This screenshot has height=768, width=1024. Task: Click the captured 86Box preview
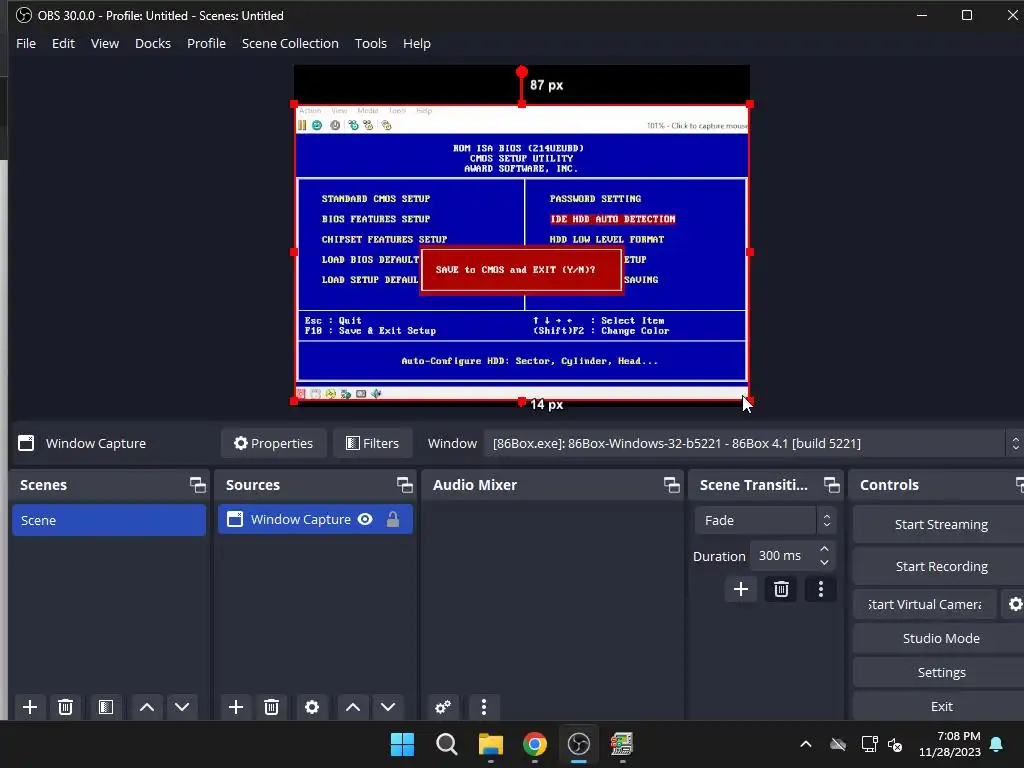522,252
